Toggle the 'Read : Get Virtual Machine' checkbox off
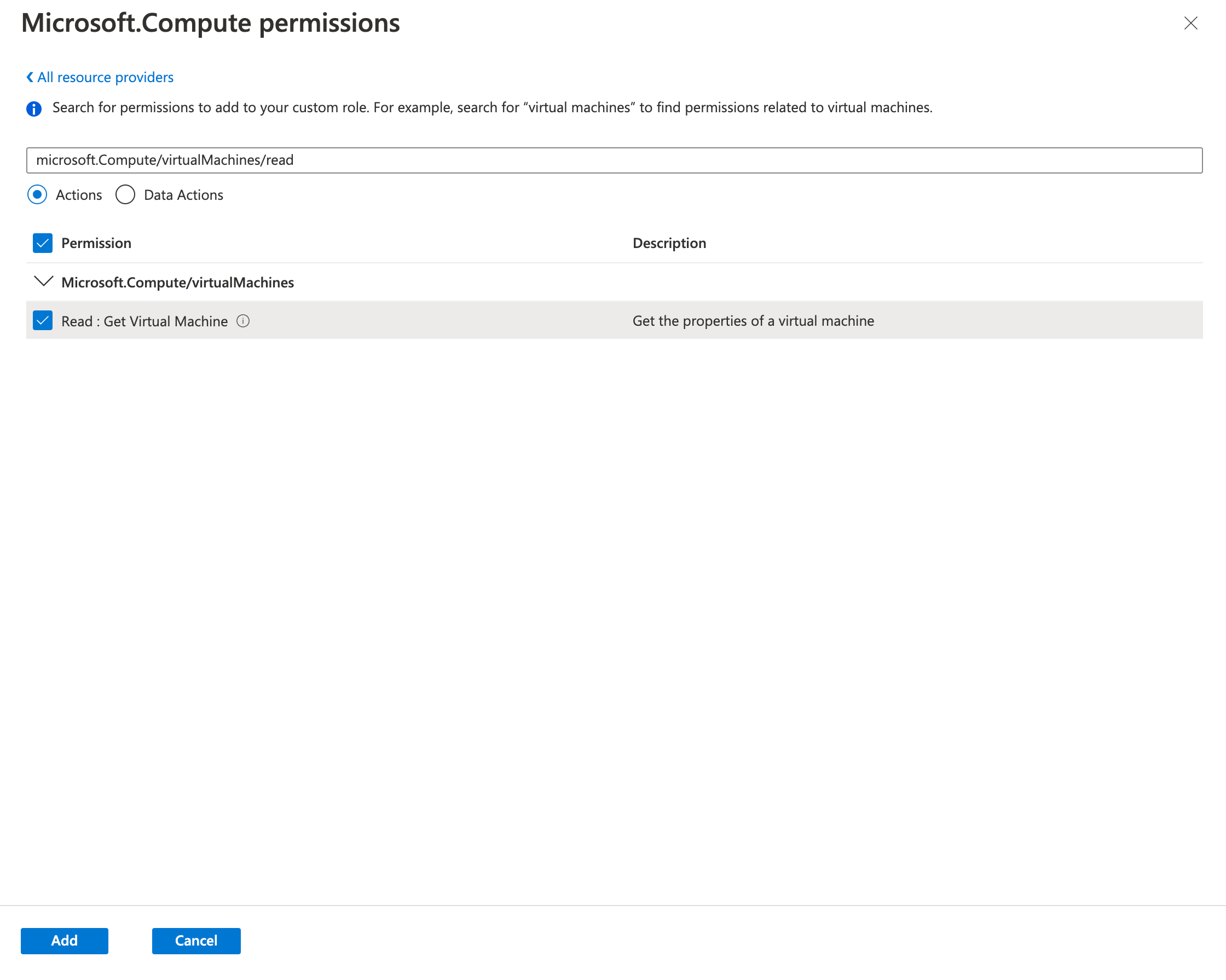This screenshot has height=980, width=1226. (x=43, y=321)
